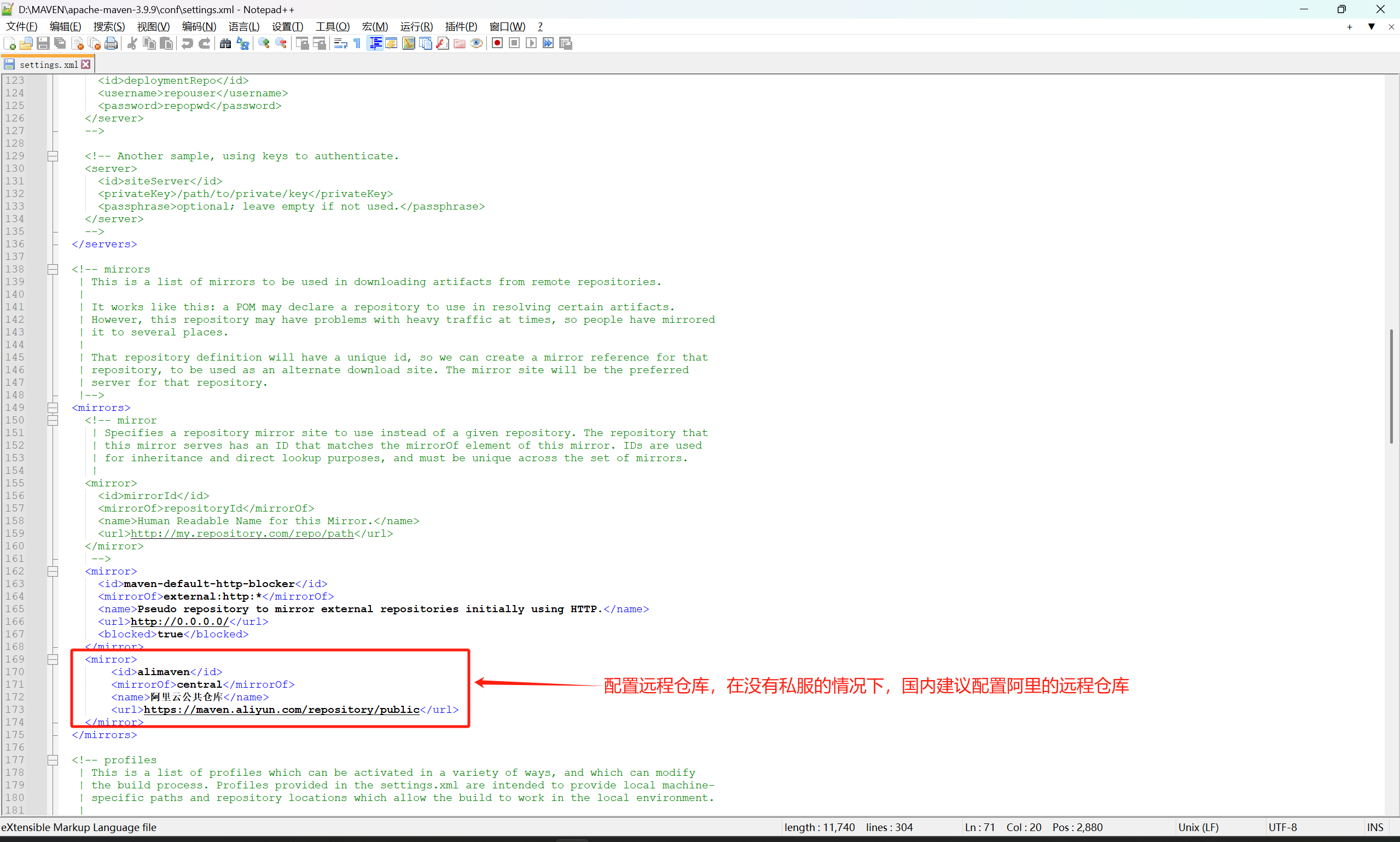Image resolution: width=1400 pixels, height=842 pixels.
Task: Collapse the mirrors fold at line 149
Action: point(53,408)
